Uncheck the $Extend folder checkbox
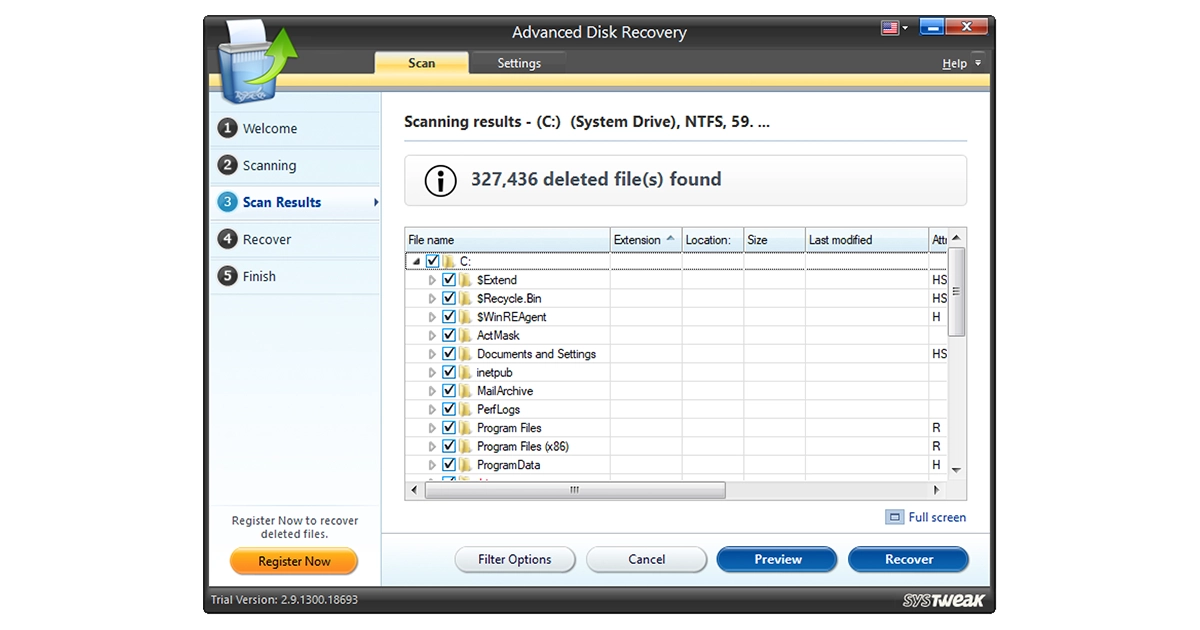Screen dimensions: 1200x630 click(x=449, y=280)
